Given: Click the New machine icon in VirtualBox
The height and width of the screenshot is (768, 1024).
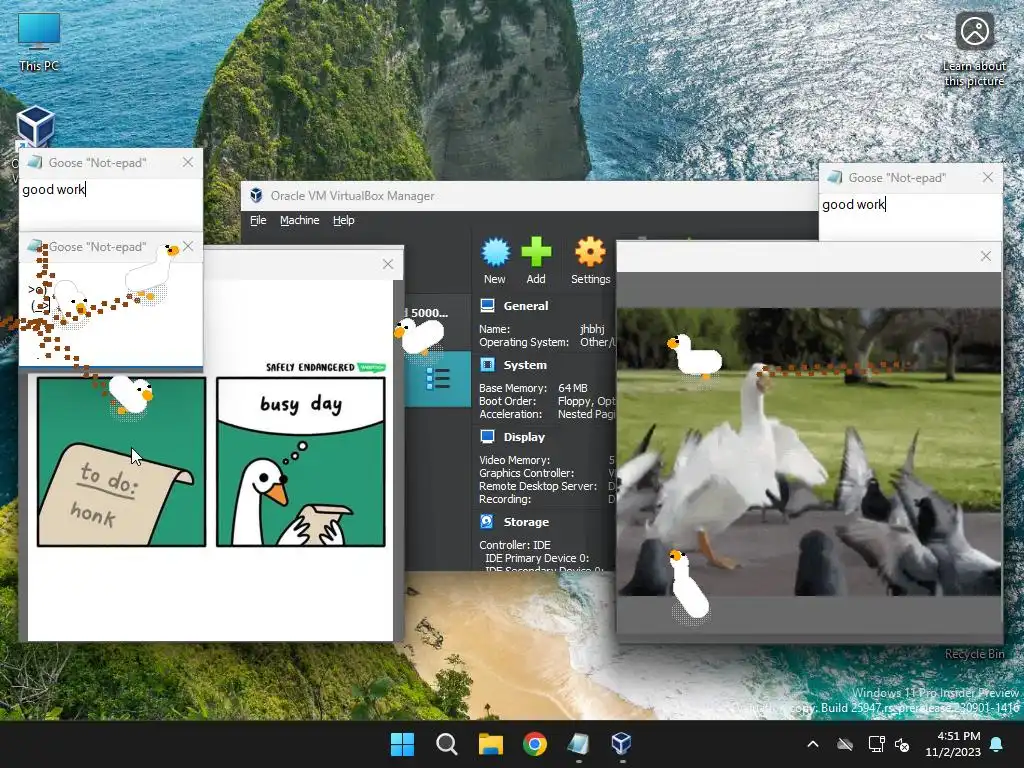Looking at the screenshot, I should [496, 252].
